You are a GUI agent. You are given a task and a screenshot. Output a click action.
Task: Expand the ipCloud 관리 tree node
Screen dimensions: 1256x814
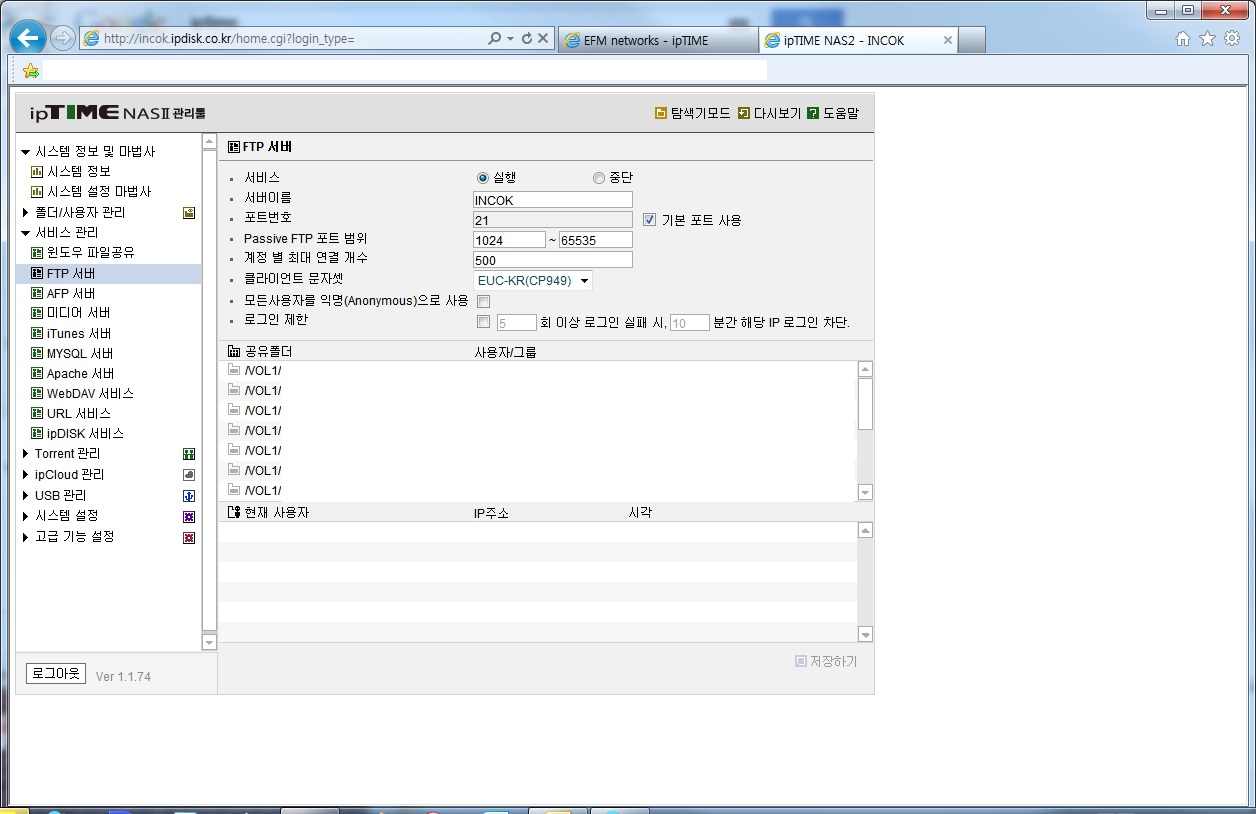(26, 475)
